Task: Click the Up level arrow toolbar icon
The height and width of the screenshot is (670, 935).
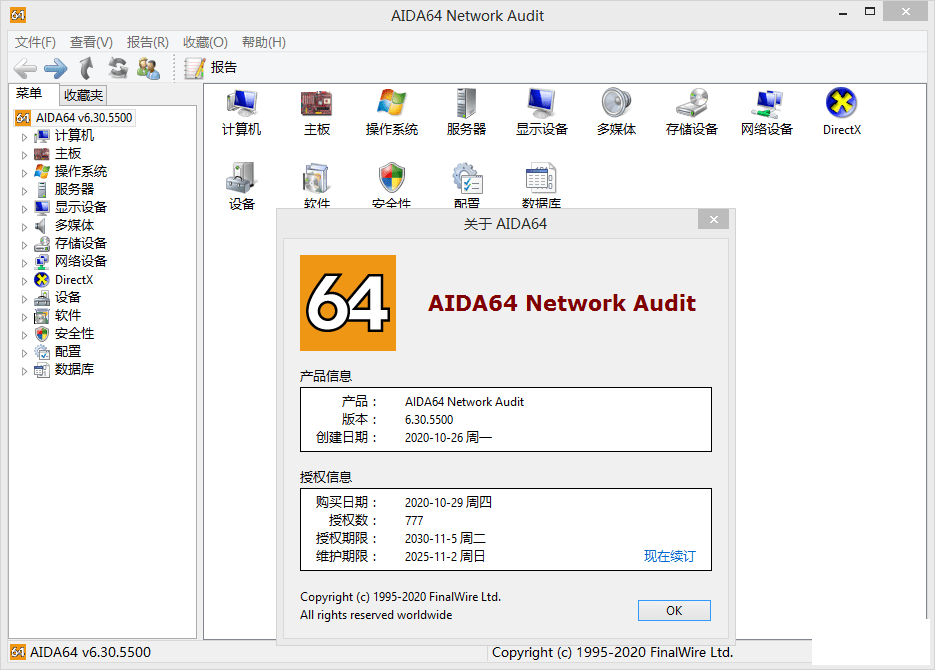Action: point(87,69)
